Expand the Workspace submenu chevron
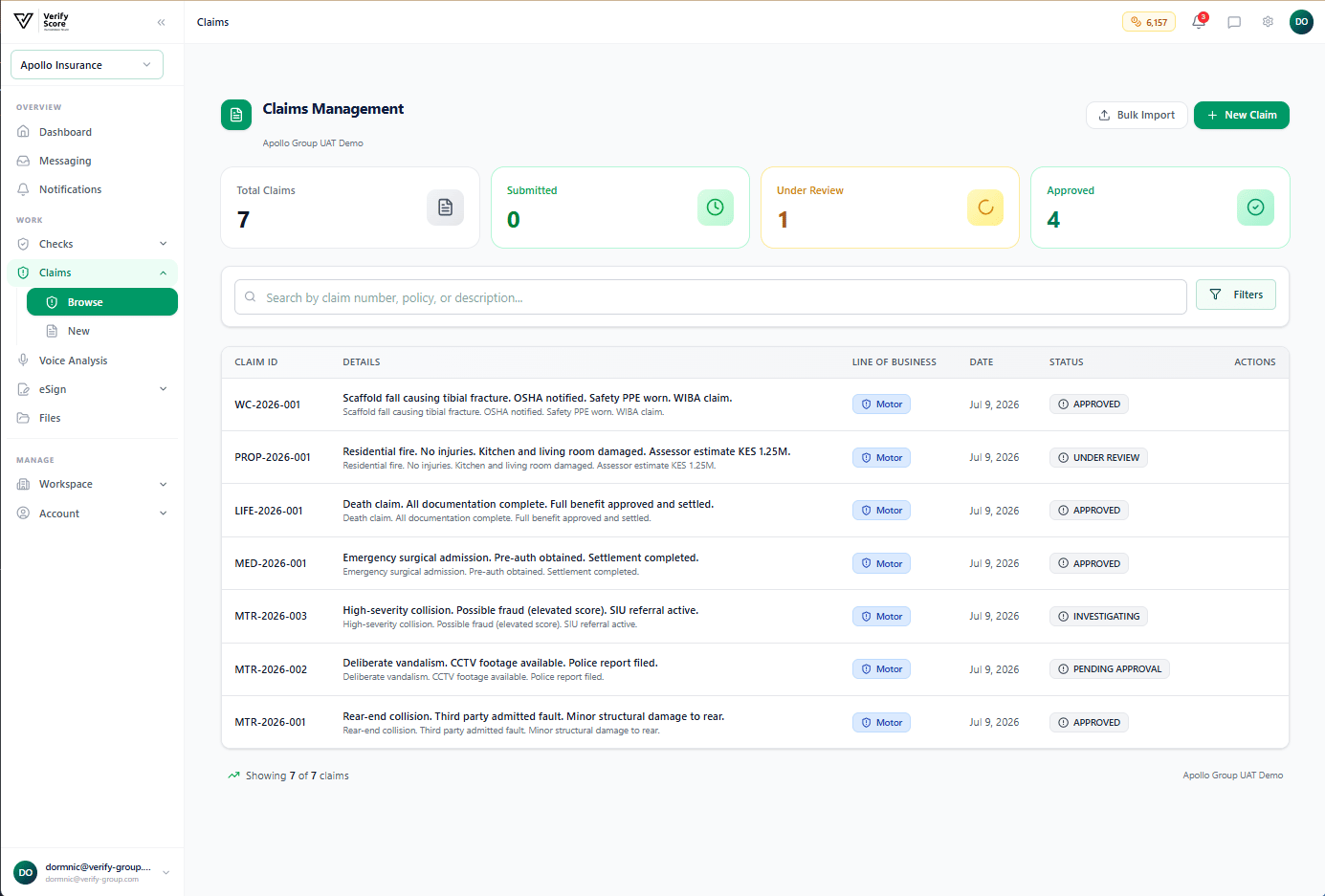This screenshot has height=896, width=1325. (164, 484)
